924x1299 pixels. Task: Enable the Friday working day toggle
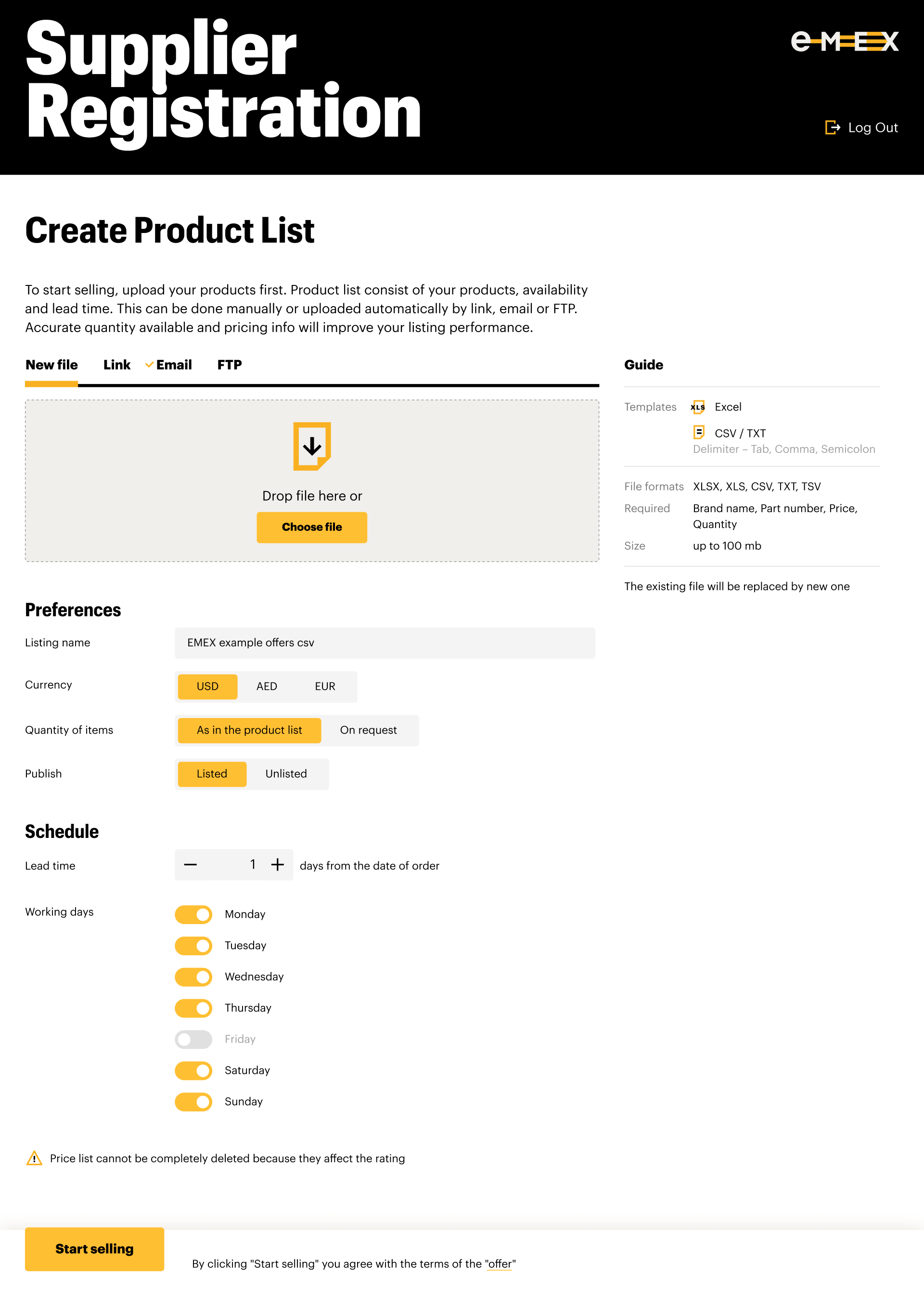click(x=193, y=1040)
